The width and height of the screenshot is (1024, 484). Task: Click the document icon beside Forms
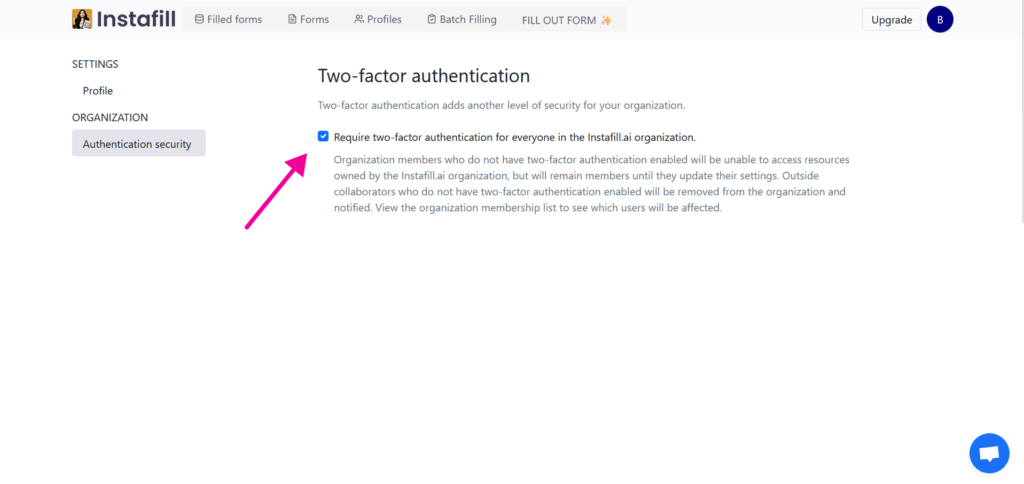293,20
